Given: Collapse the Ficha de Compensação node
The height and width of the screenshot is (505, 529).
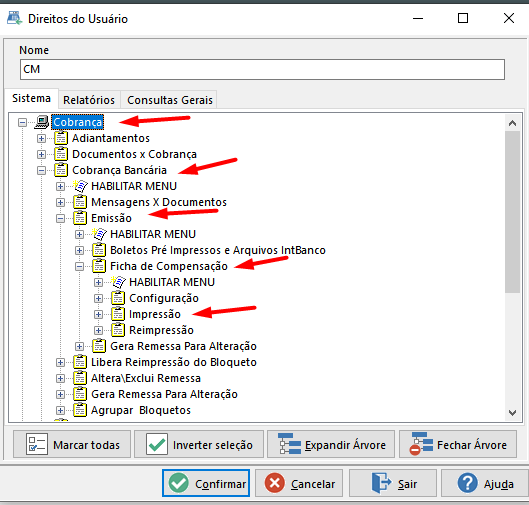Looking at the screenshot, I should click(x=80, y=266).
